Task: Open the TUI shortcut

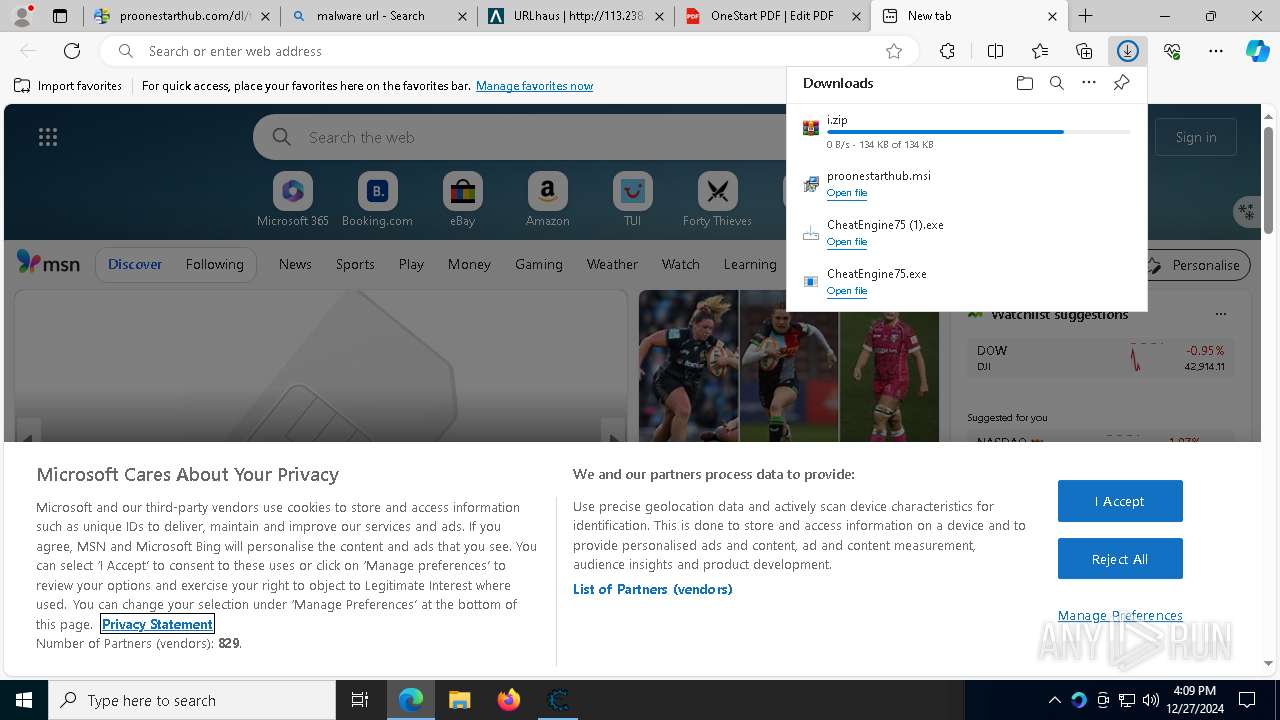Action: pos(632,200)
